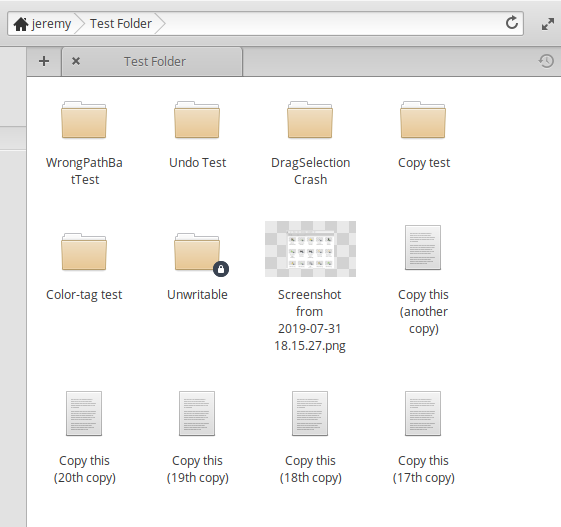Click the Screenshot from 2019-07-31 filename
The image size is (561, 527).
[x=310, y=320]
